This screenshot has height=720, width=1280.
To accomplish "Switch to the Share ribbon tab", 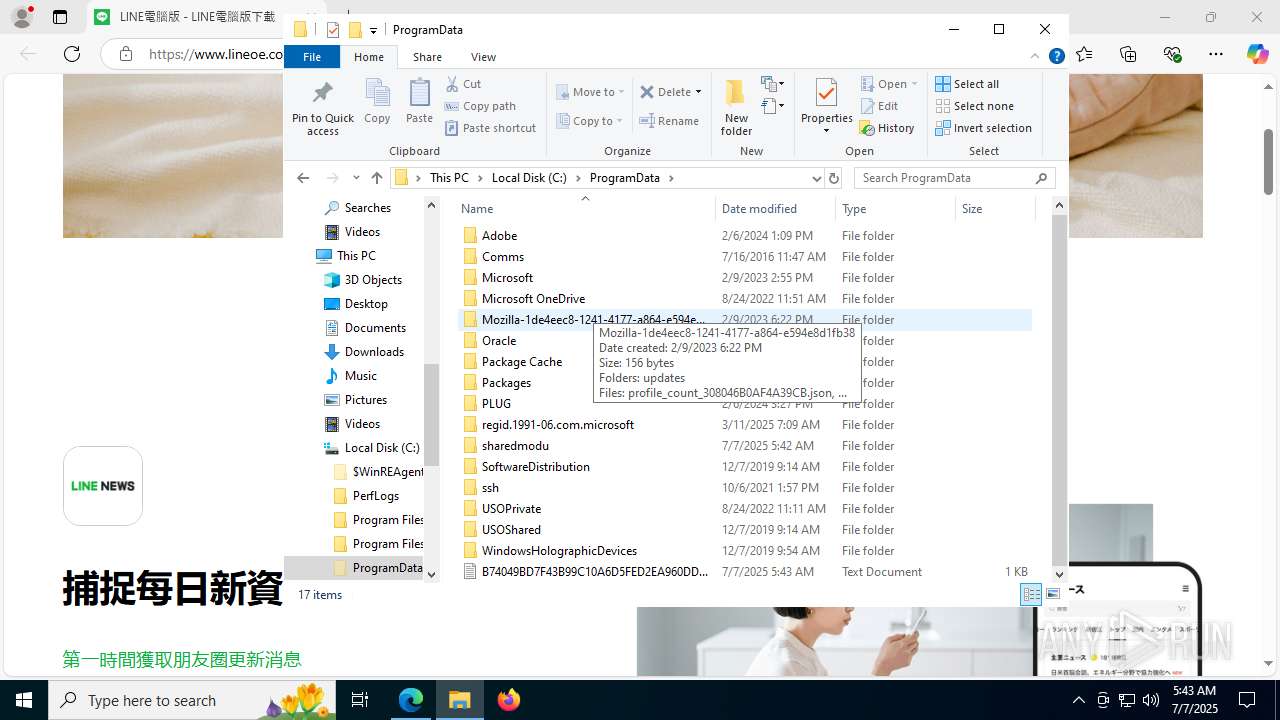I will point(427,57).
